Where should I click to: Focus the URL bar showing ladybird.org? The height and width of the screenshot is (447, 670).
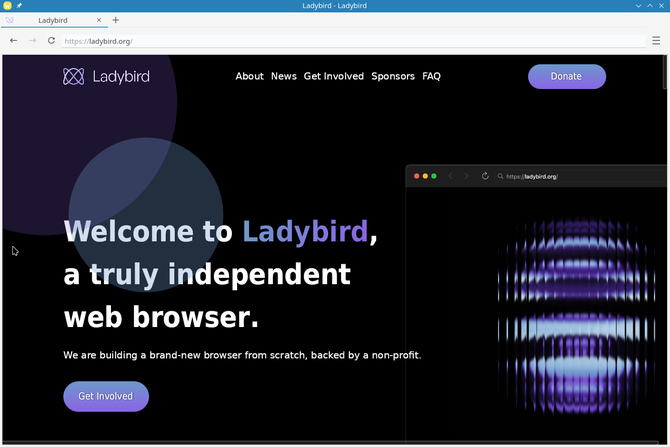pyautogui.click(x=353, y=41)
